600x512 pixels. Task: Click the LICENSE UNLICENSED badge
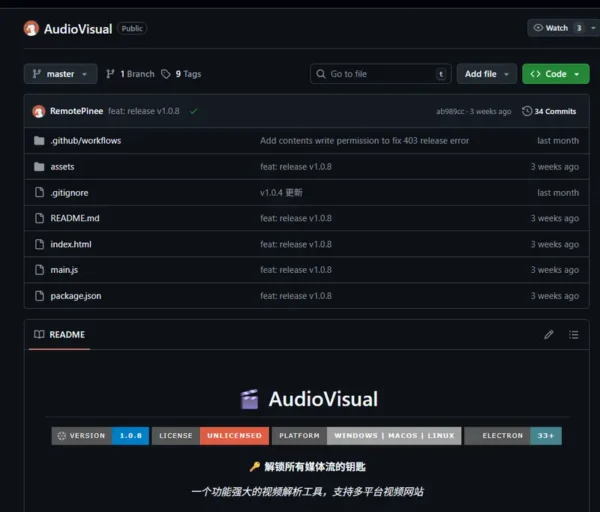click(210, 436)
